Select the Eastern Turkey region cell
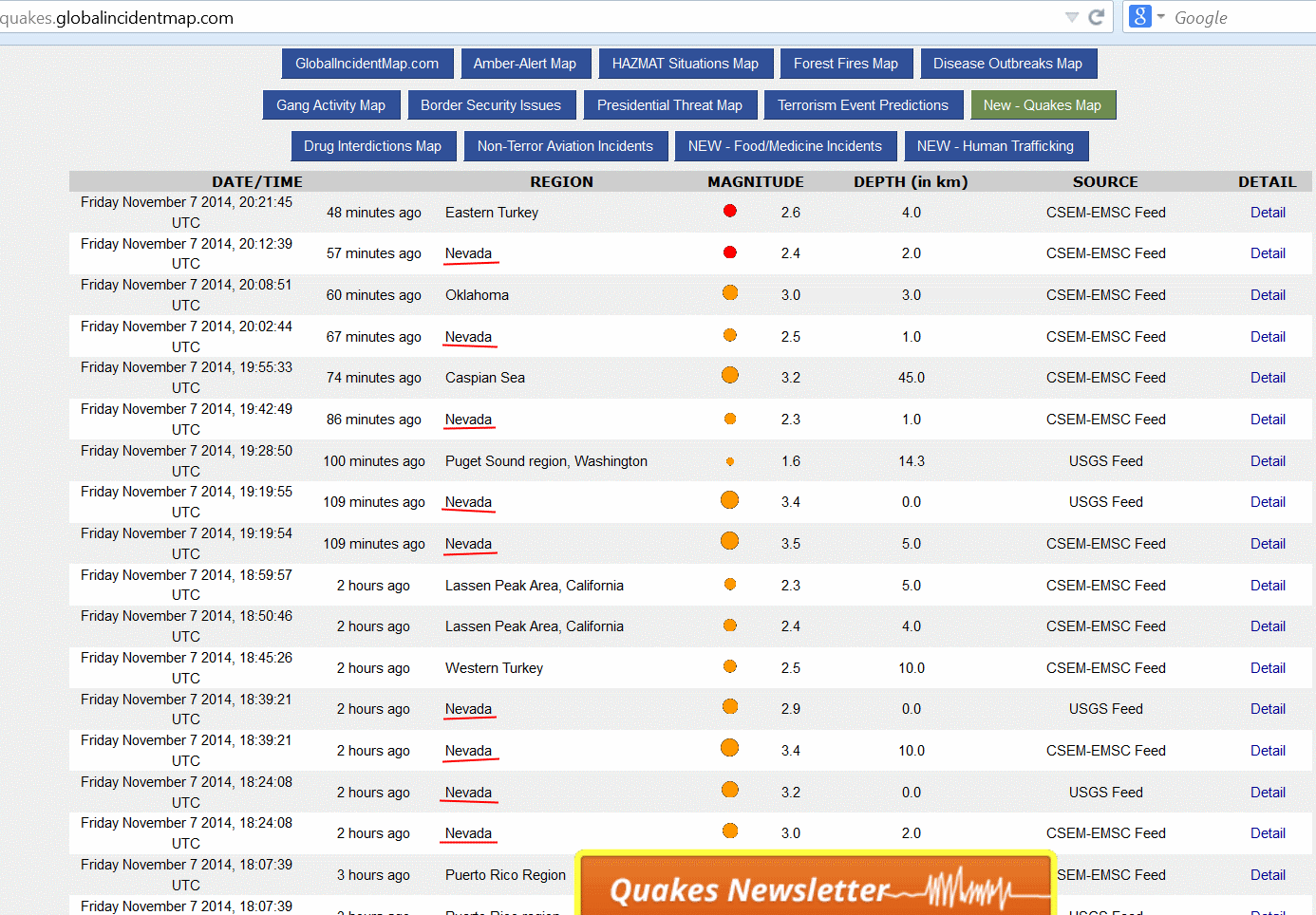Viewport: 1316px width, 915px height. pos(492,213)
